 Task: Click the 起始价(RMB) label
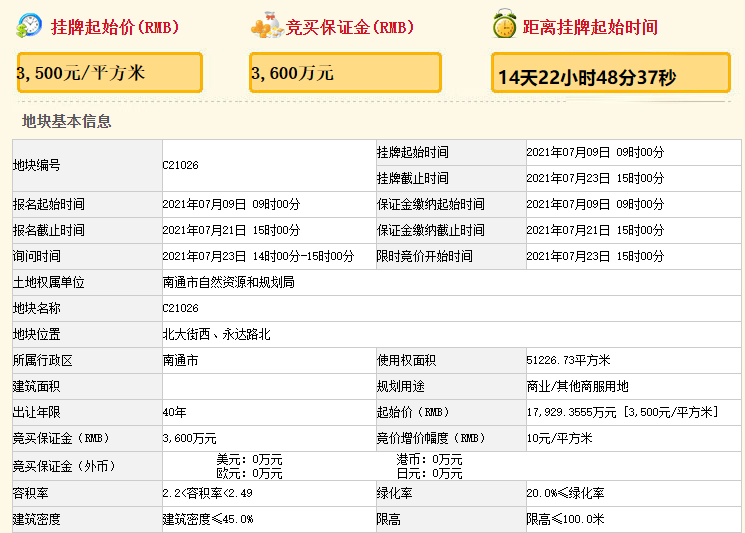413,412
